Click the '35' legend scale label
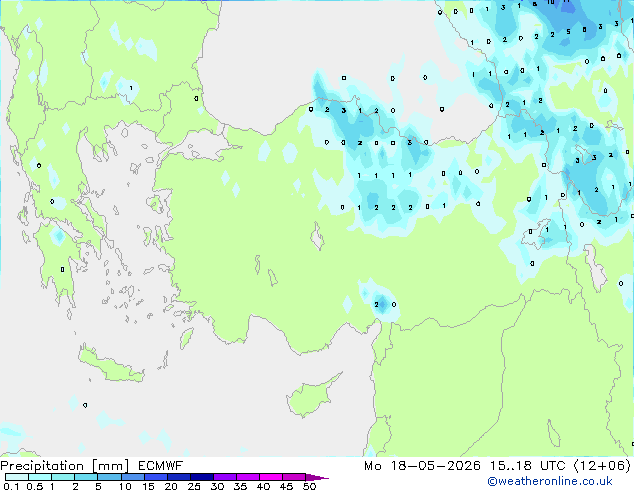The height and width of the screenshot is (490, 634). tap(240, 486)
